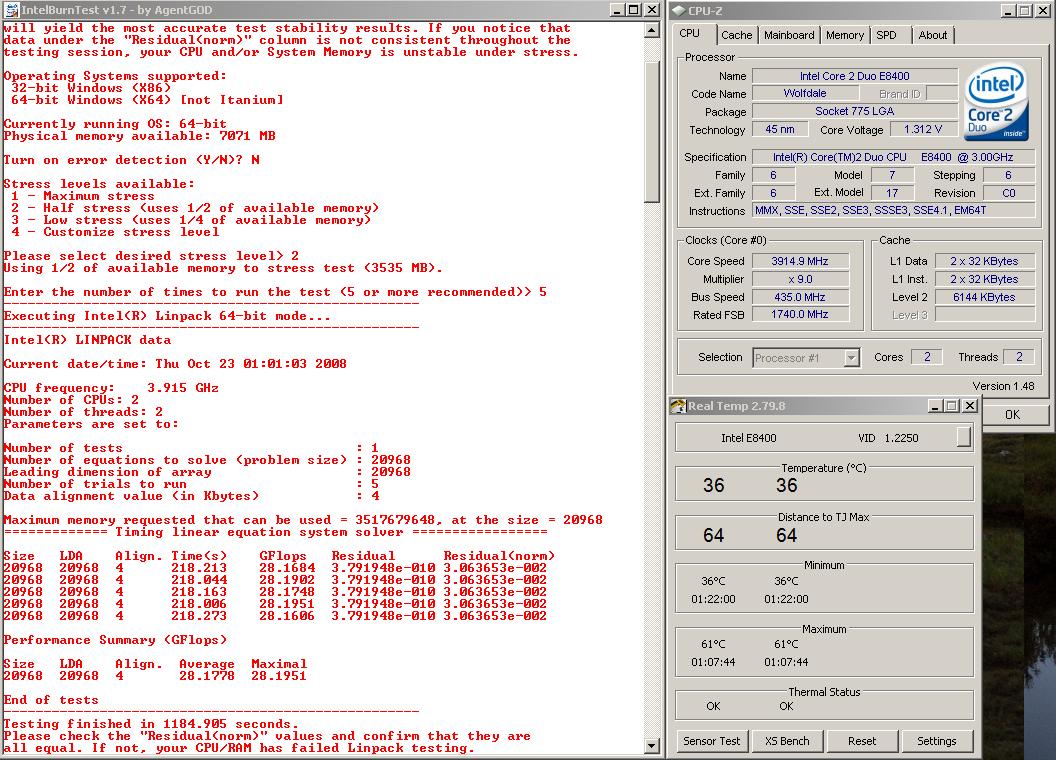This screenshot has width=1056, height=760.
Task: Click the 1.312 V core voltage value
Action: [923, 129]
